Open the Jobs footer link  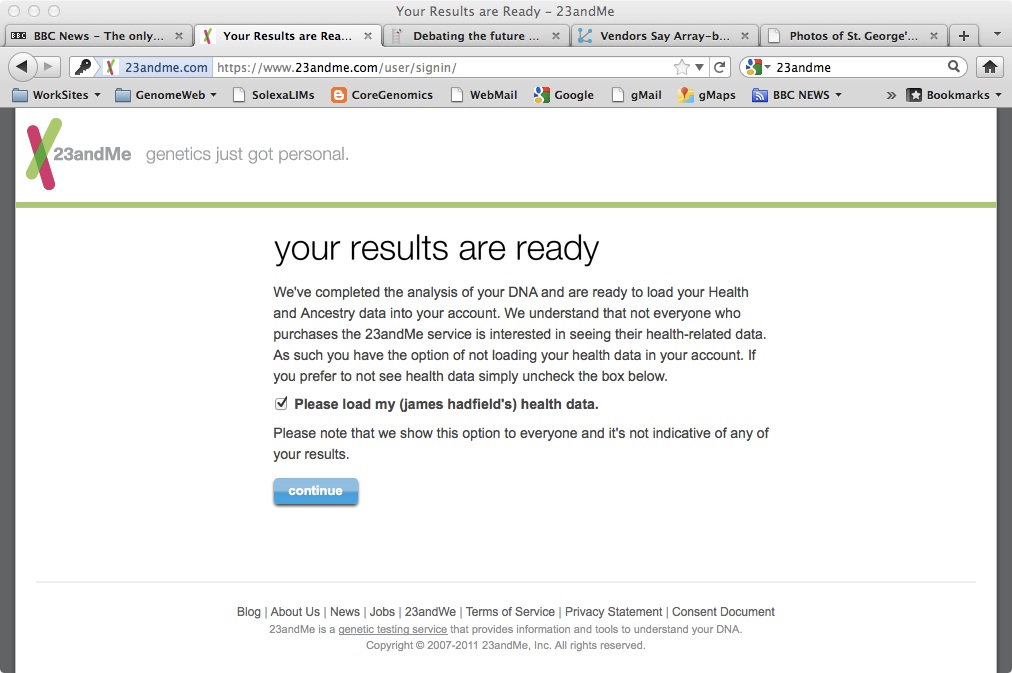[x=382, y=611]
